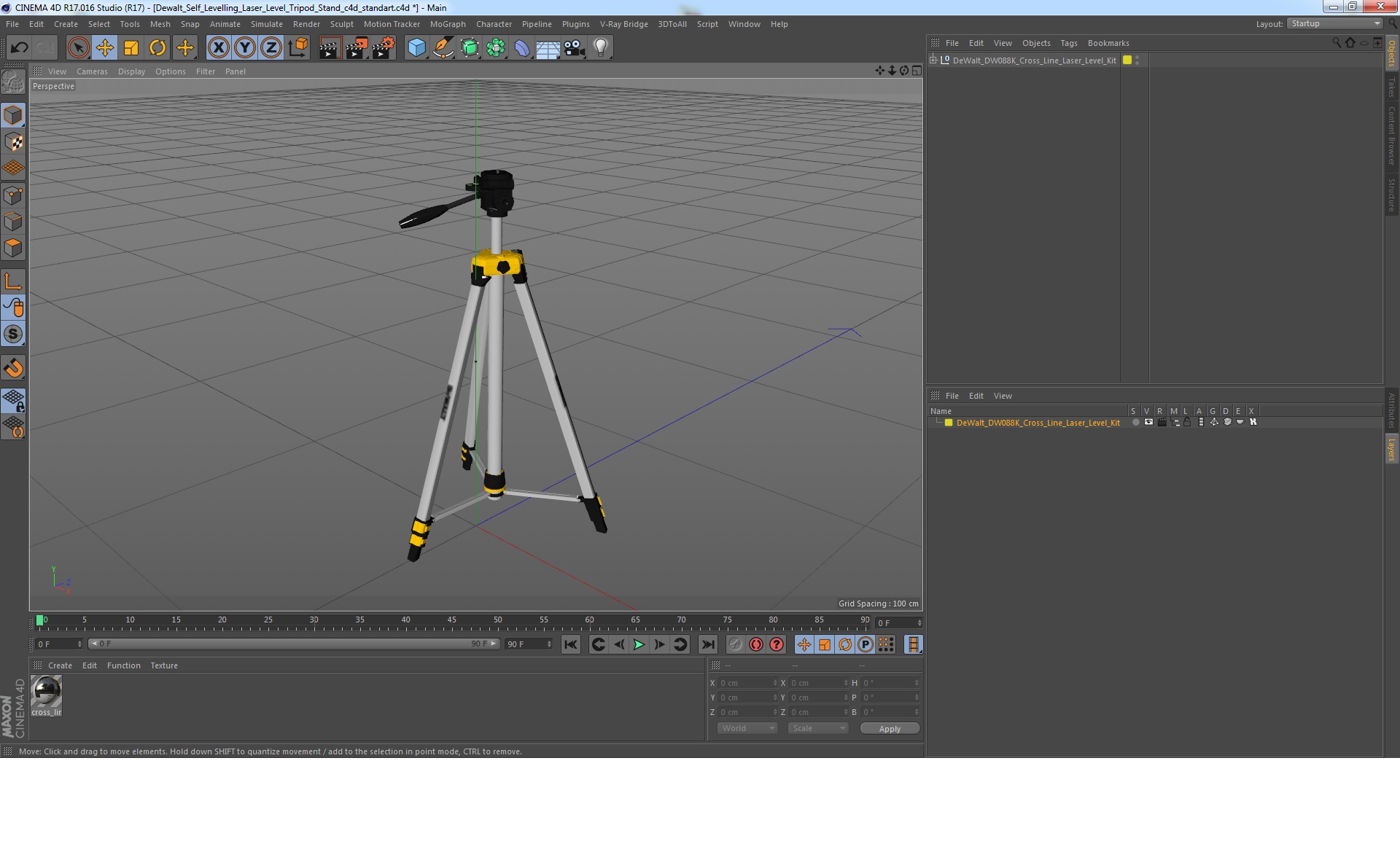Open Render to Picture Viewer icon

pyautogui.click(x=357, y=48)
